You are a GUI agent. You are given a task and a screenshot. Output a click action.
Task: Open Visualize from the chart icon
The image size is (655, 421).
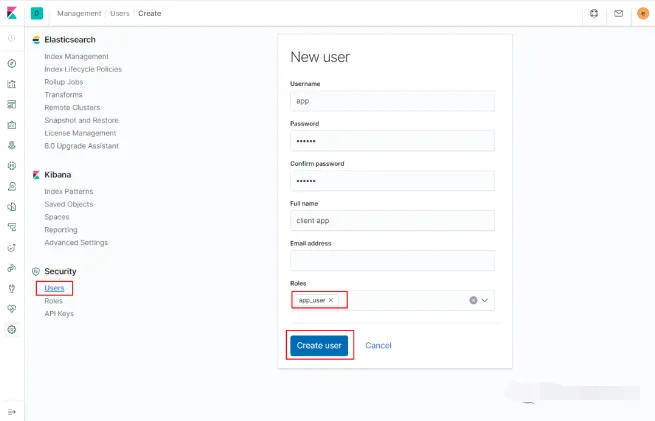click(x=12, y=84)
